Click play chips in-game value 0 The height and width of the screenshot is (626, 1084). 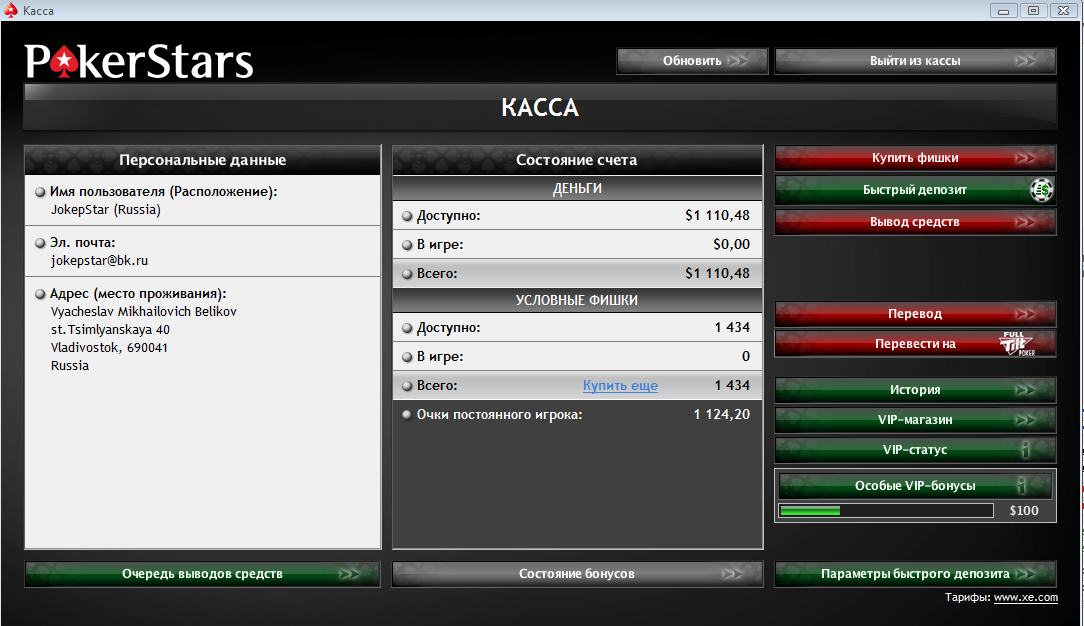coord(745,357)
